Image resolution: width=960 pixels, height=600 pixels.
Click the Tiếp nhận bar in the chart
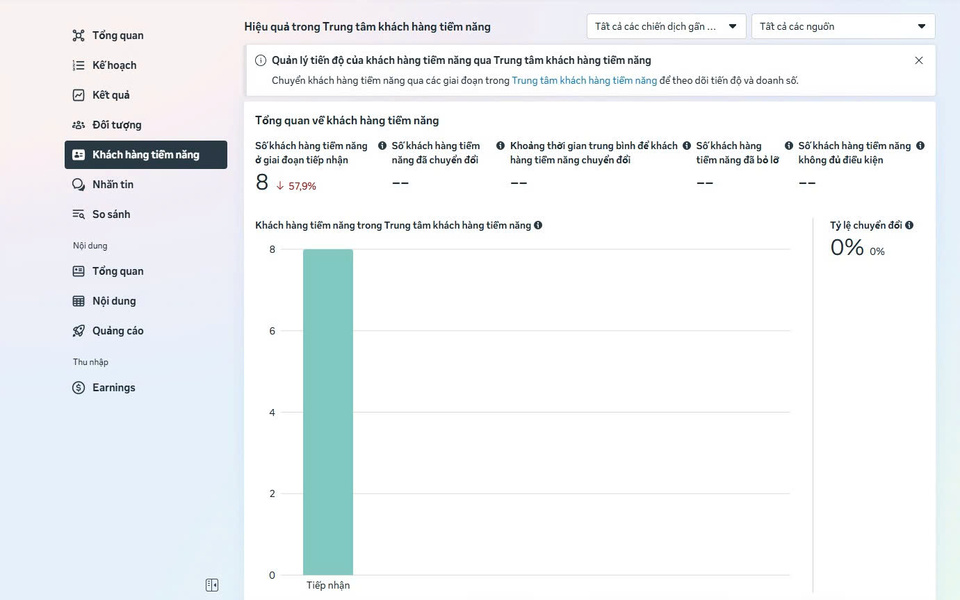(x=328, y=412)
